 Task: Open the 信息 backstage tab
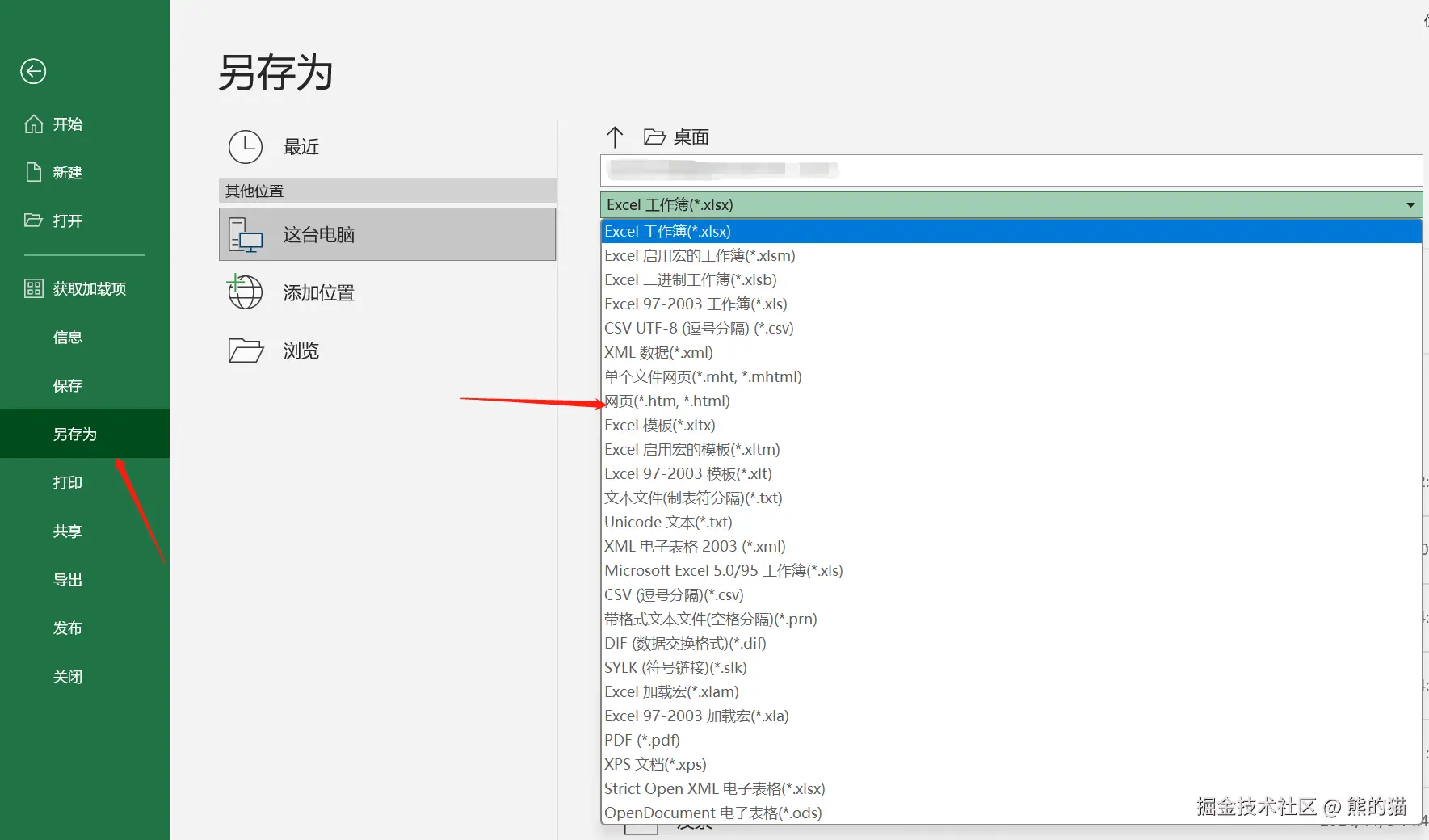[85, 337]
